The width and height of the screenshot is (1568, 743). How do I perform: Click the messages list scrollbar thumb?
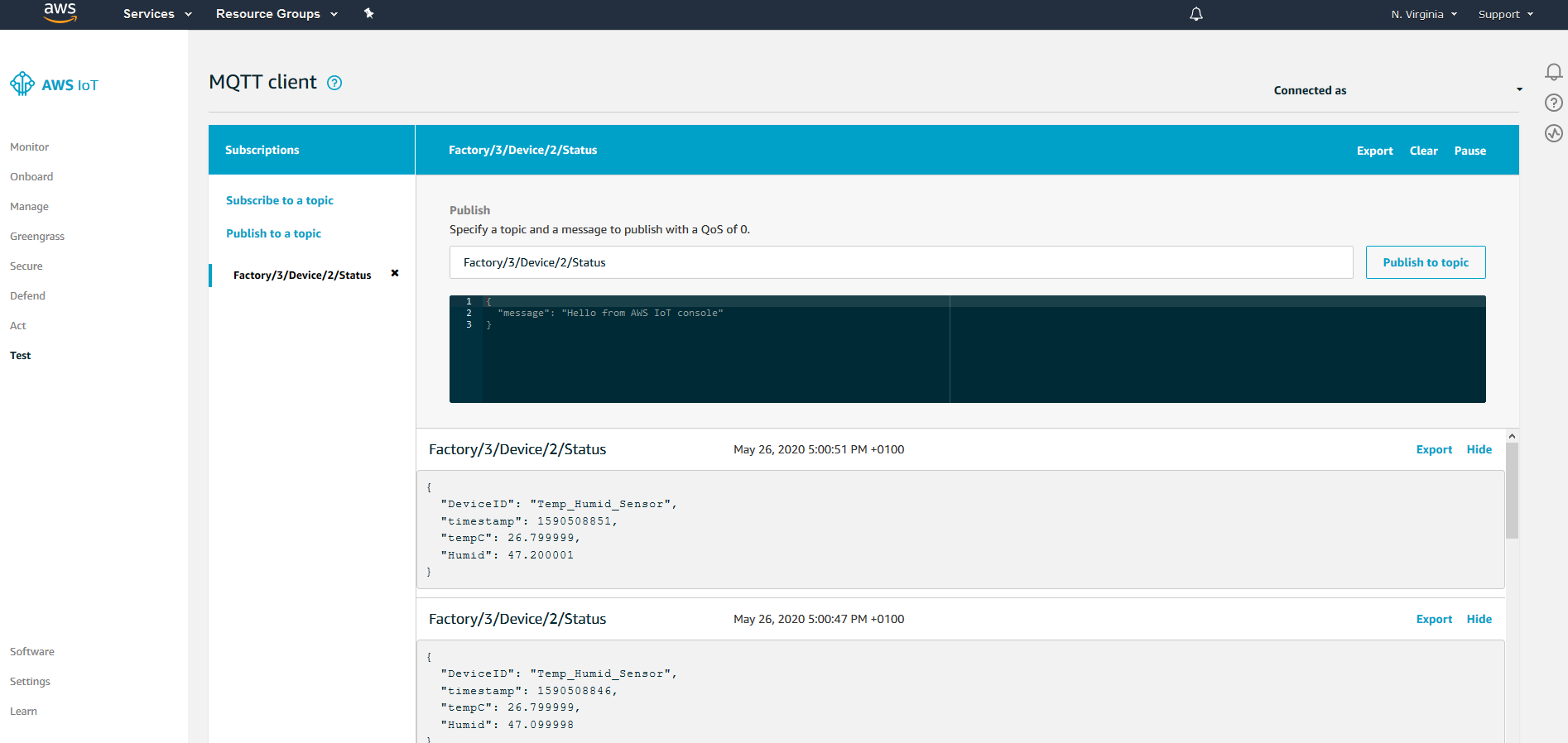tap(1512, 491)
